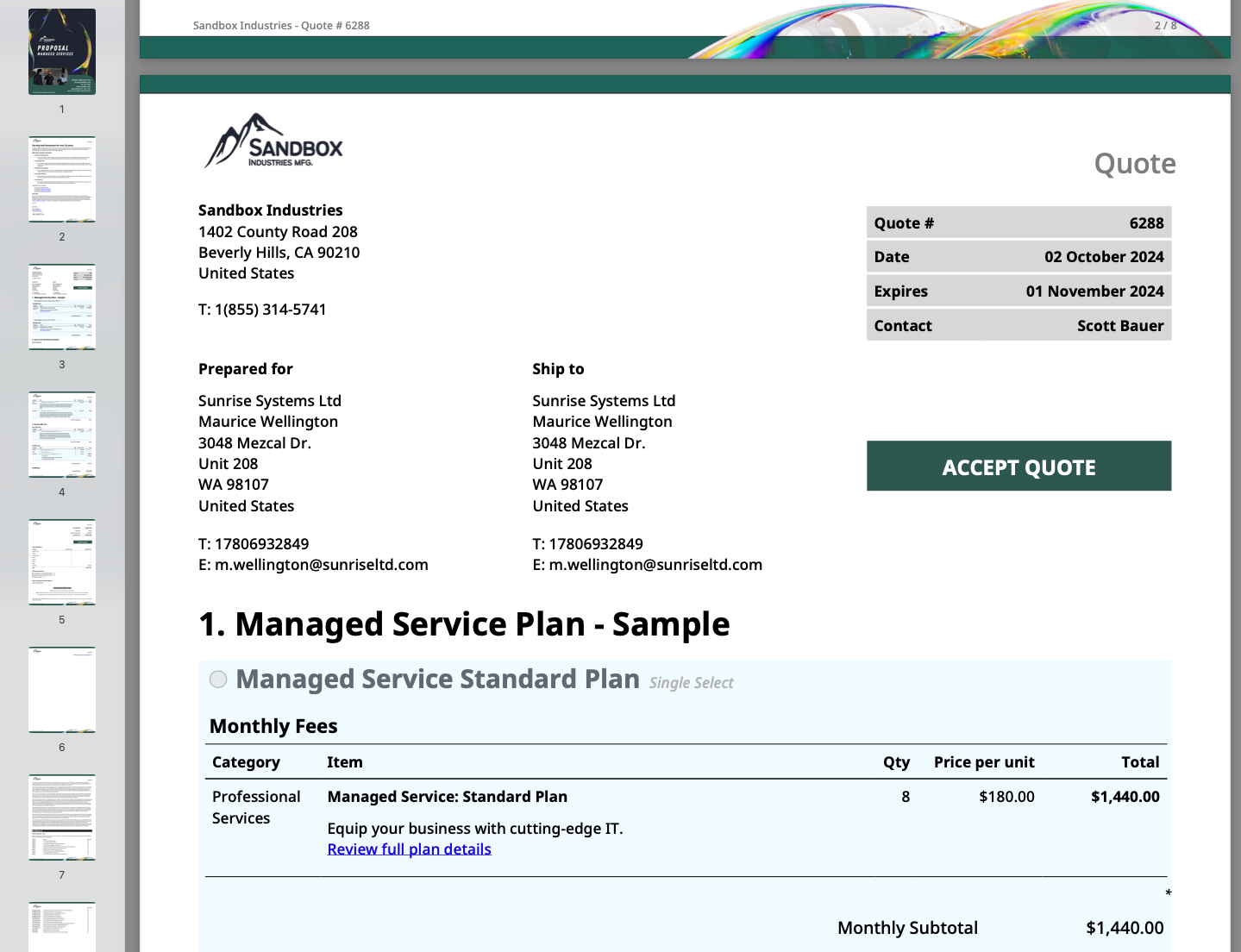Click the m.wellington@sunriseltd.com email under Prepared for
The height and width of the screenshot is (952, 1241).
[x=321, y=565]
